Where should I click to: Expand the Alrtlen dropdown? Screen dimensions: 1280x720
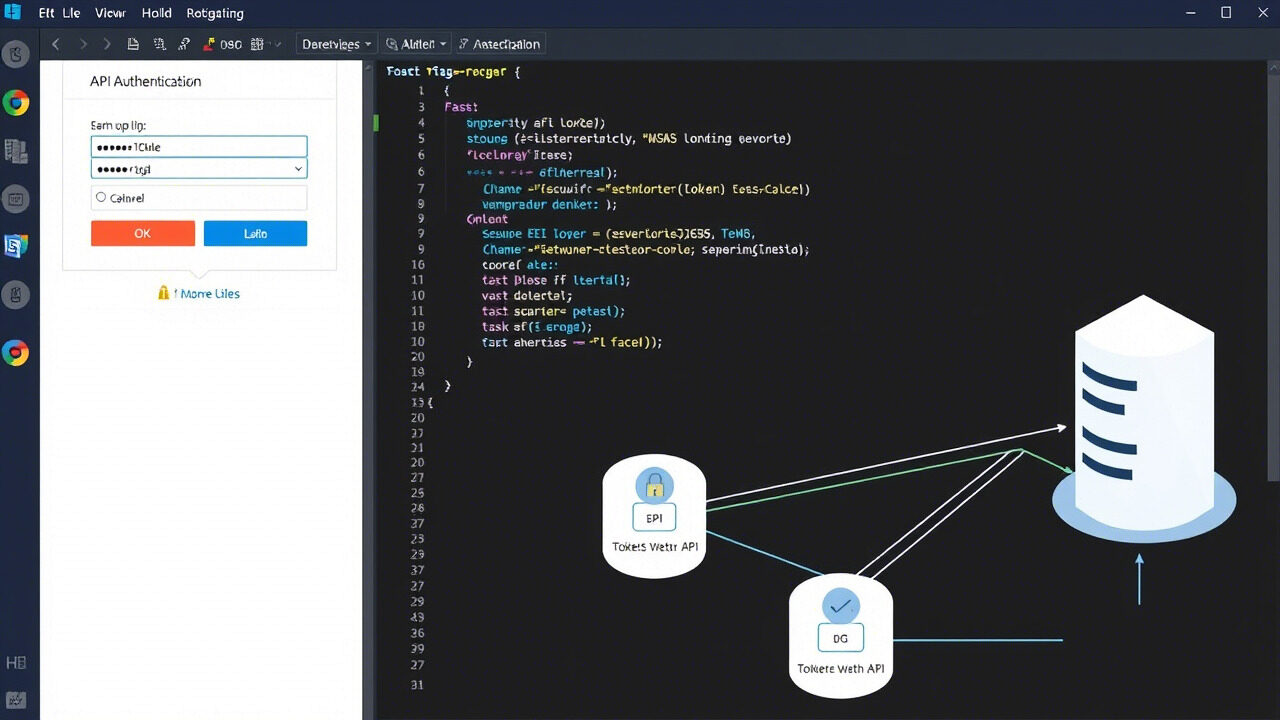[416, 44]
